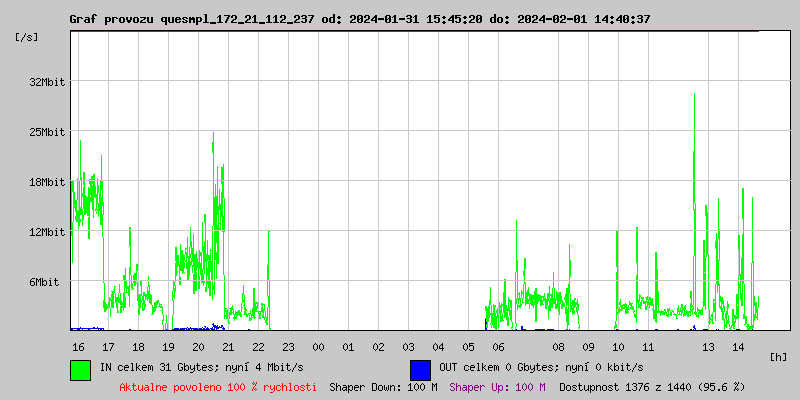Click the green IN legend swatch
800x400 pixels.
pyautogui.click(x=80, y=369)
